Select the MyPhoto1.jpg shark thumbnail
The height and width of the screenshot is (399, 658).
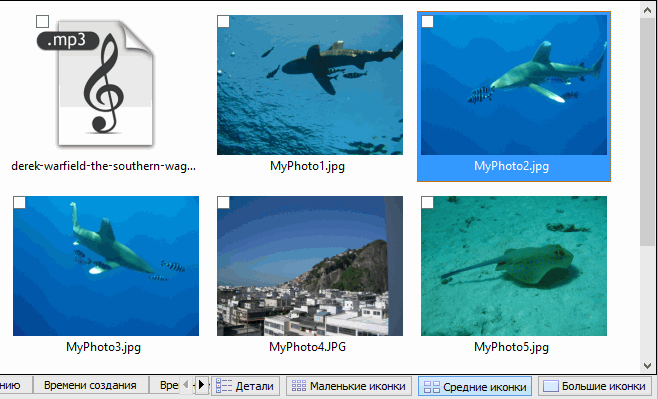click(x=310, y=85)
